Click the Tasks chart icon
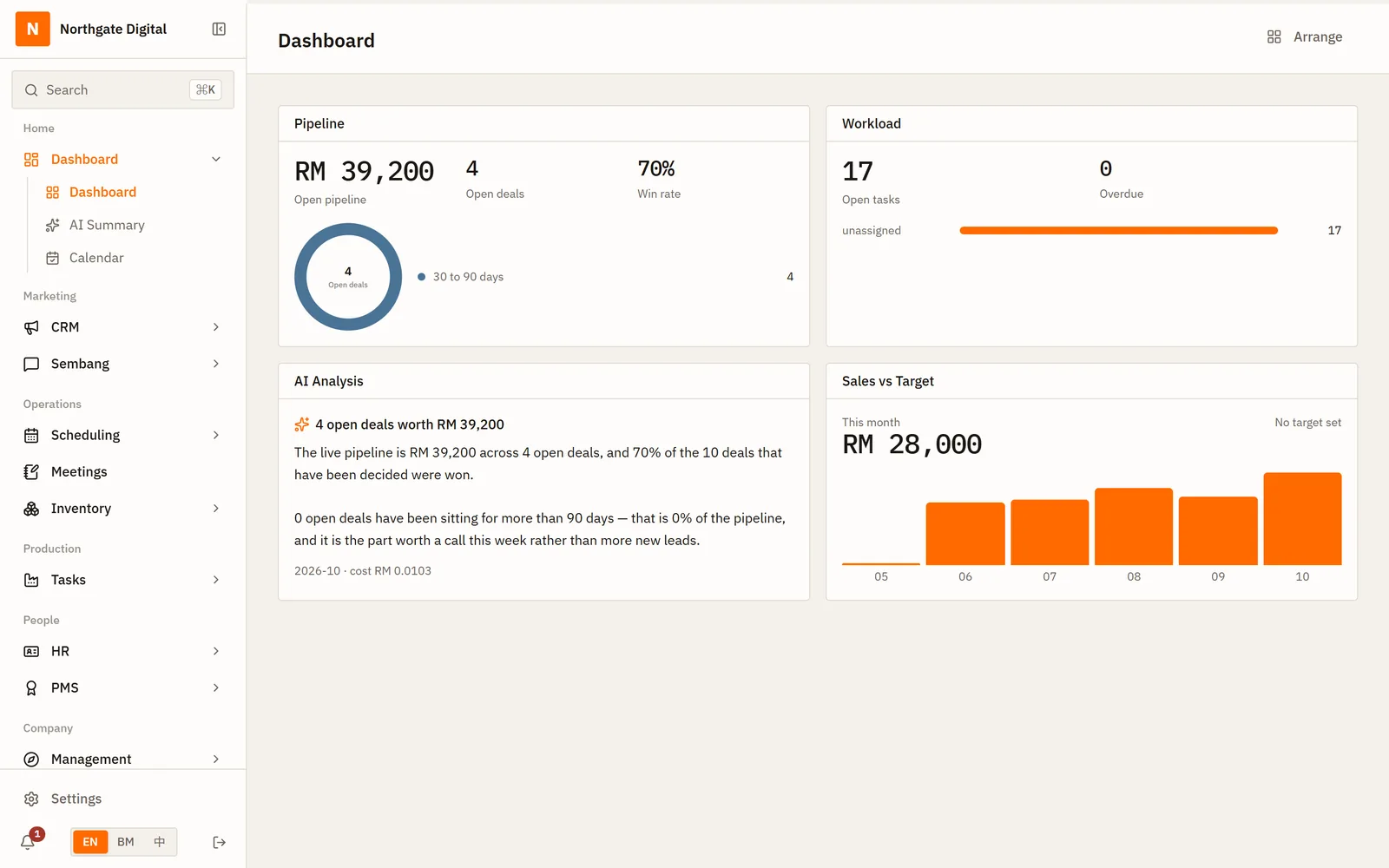The image size is (1389, 868). click(31, 580)
